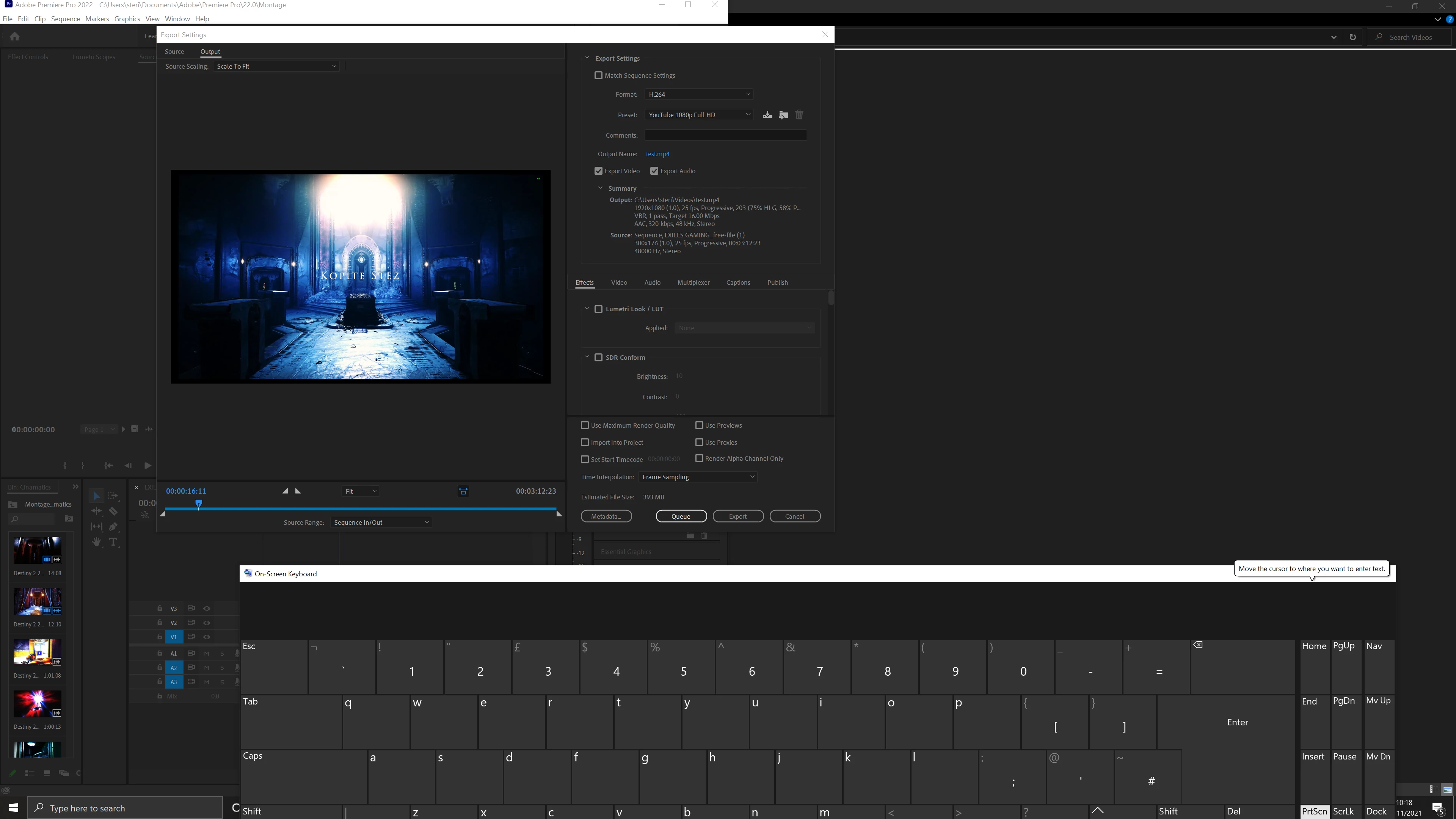The height and width of the screenshot is (819, 1456).
Task: Toggle V2 track visibility eye
Action: (x=207, y=622)
